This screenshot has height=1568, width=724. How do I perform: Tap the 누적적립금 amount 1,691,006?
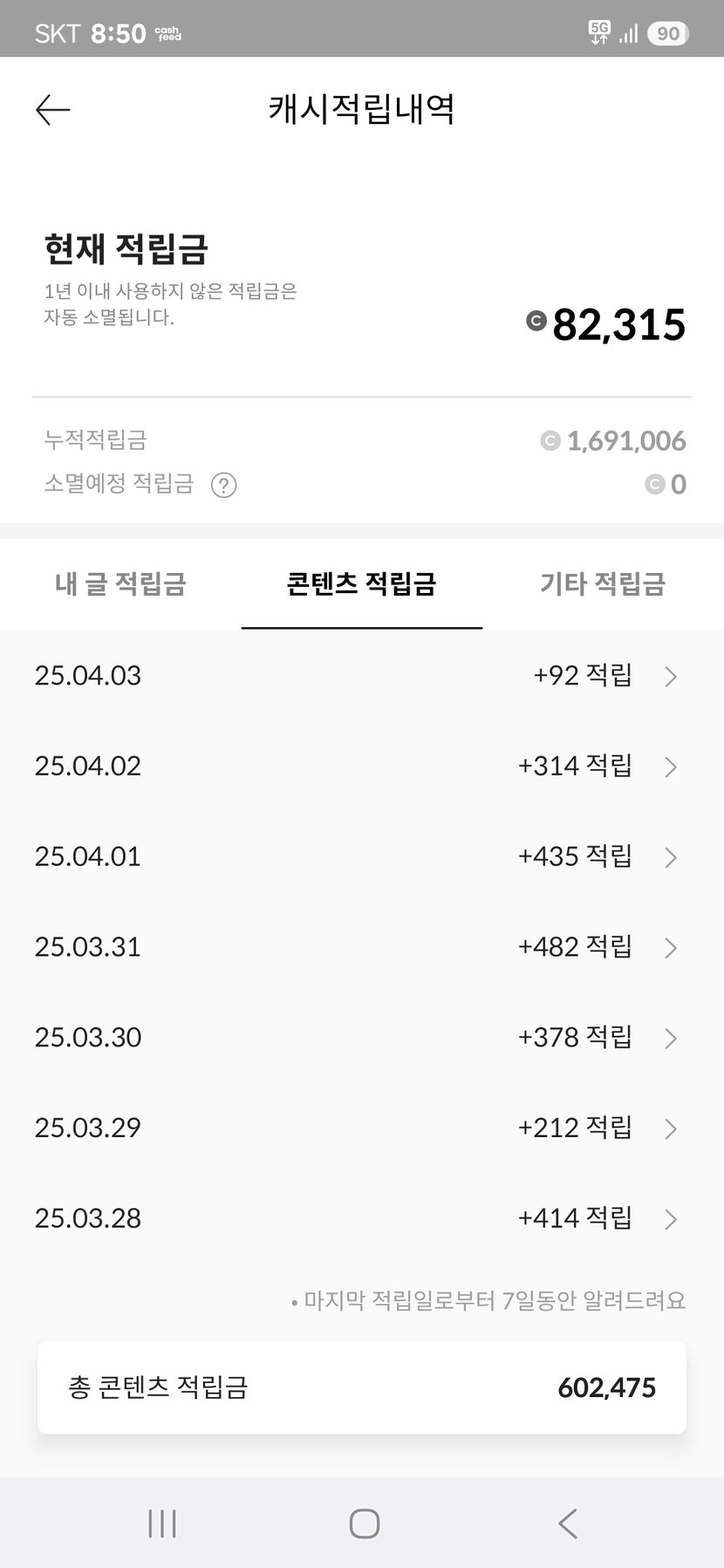pyautogui.click(x=625, y=441)
